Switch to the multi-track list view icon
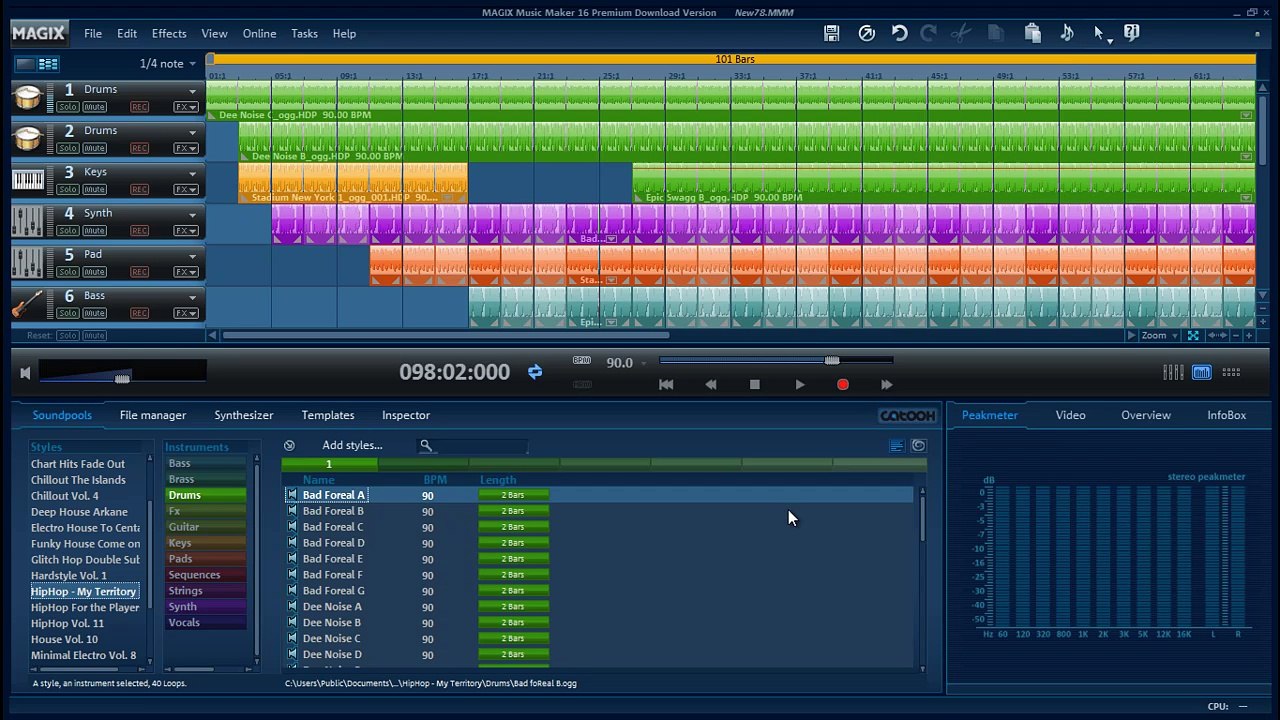 click(x=48, y=64)
